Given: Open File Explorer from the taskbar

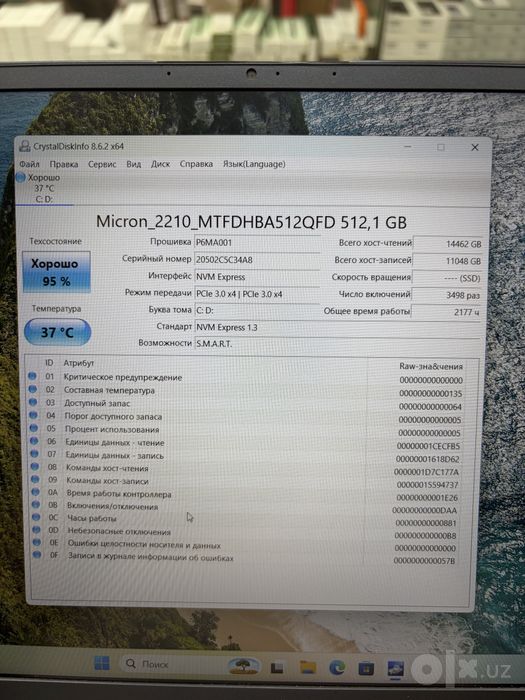Looking at the screenshot, I should (x=308, y=668).
